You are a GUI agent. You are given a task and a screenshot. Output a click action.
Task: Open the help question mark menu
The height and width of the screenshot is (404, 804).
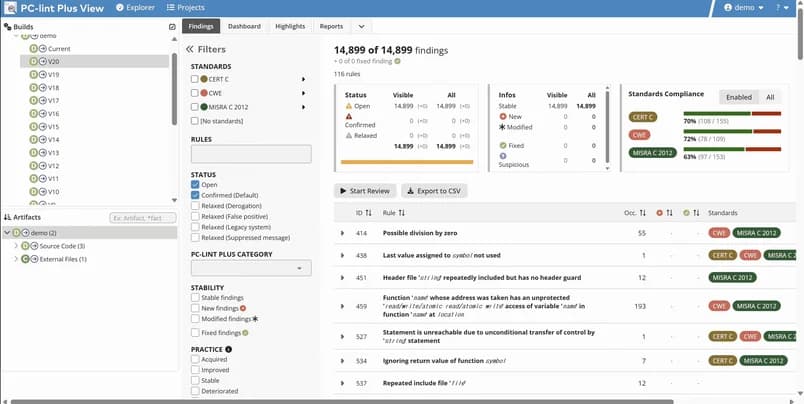(x=782, y=8)
